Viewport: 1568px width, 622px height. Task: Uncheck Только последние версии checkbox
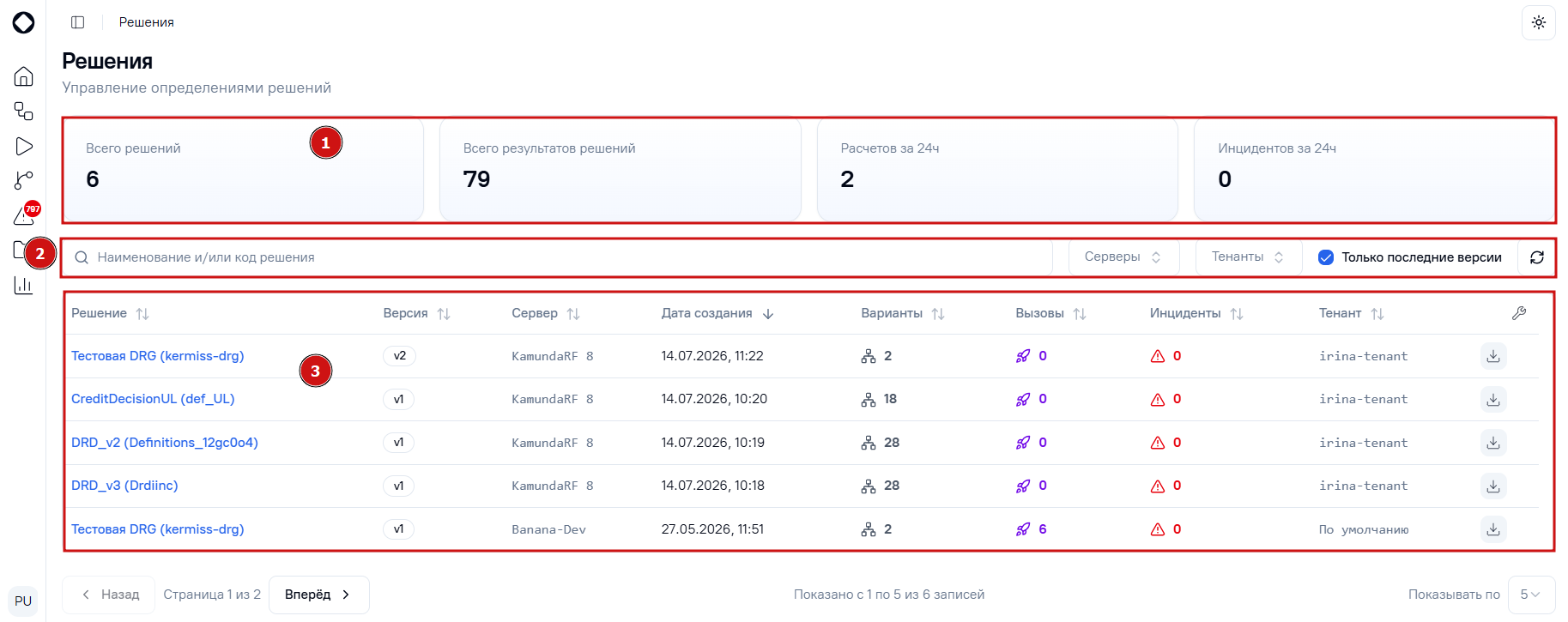point(1326,257)
